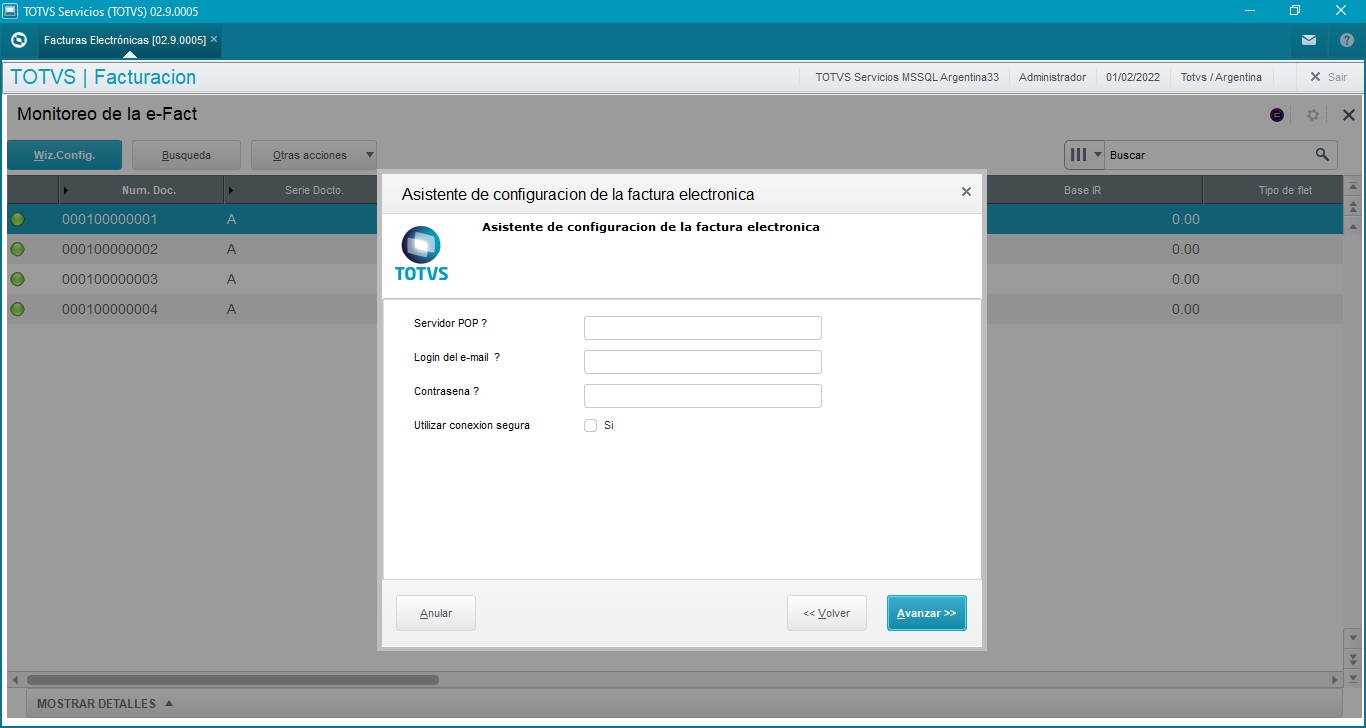Click the Busqueda button
This screenshot has width=1366, height=728.
click(x=186, y=155)
